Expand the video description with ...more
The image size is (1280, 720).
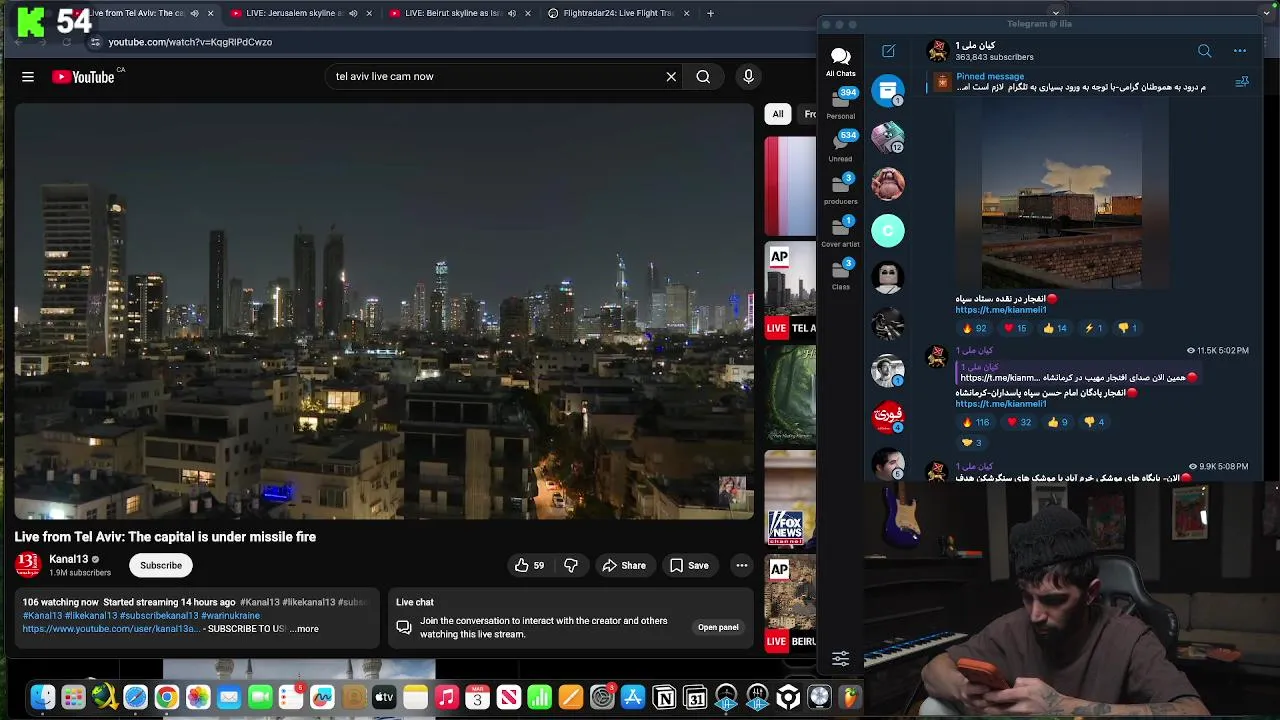pyautogui.click(x=305, y=629)
